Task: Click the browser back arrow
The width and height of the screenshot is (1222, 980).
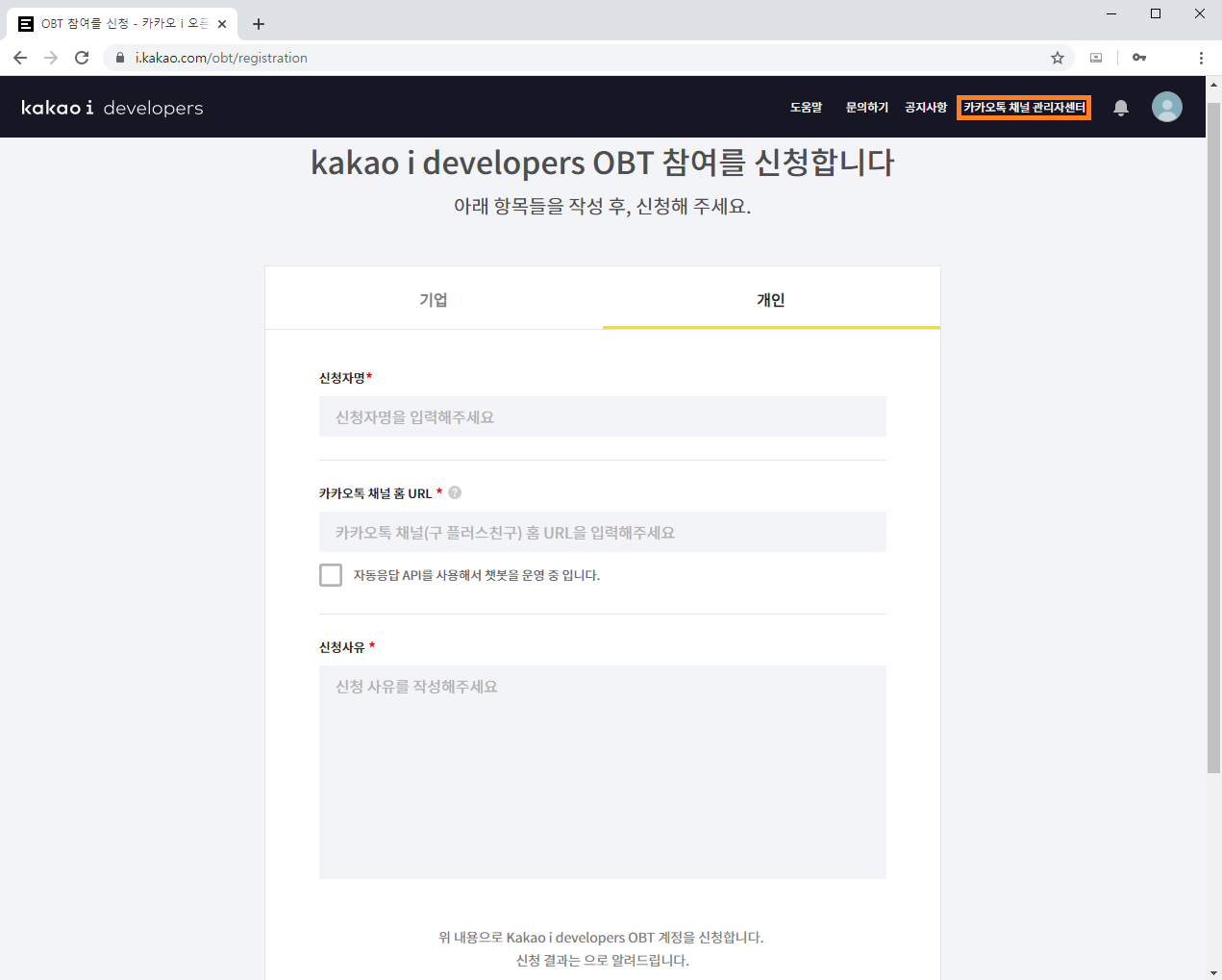Action: click(20, 58)
